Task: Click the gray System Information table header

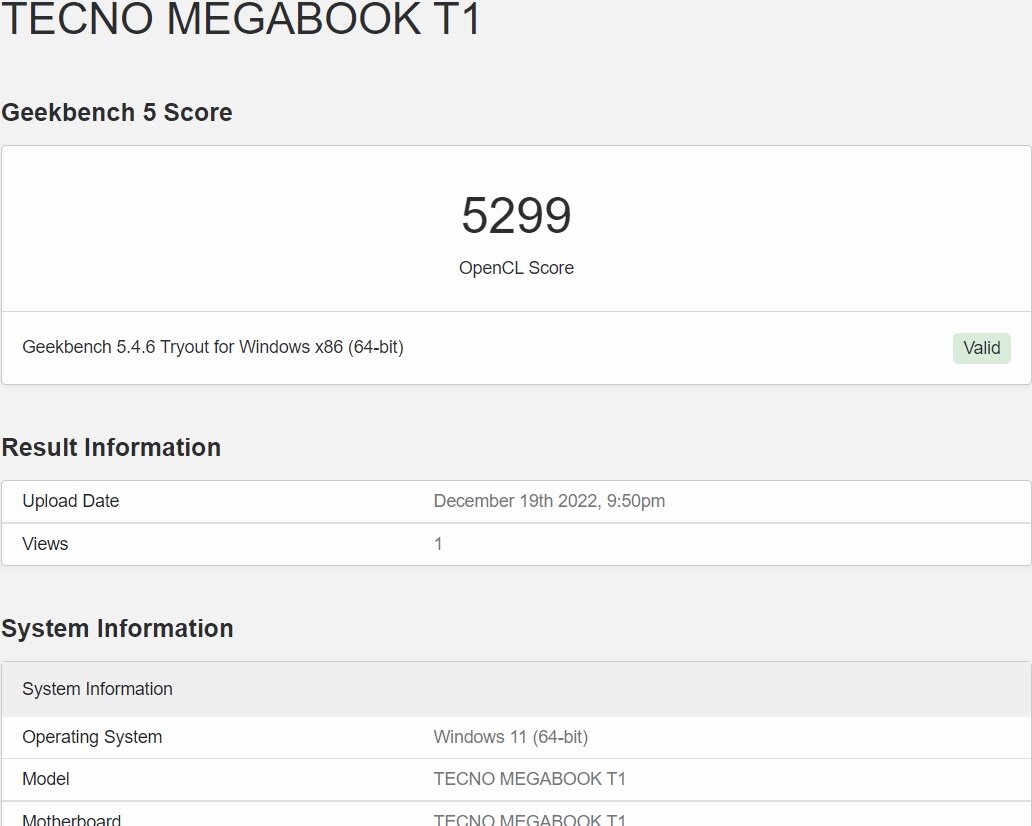Action: coord(516,689)
